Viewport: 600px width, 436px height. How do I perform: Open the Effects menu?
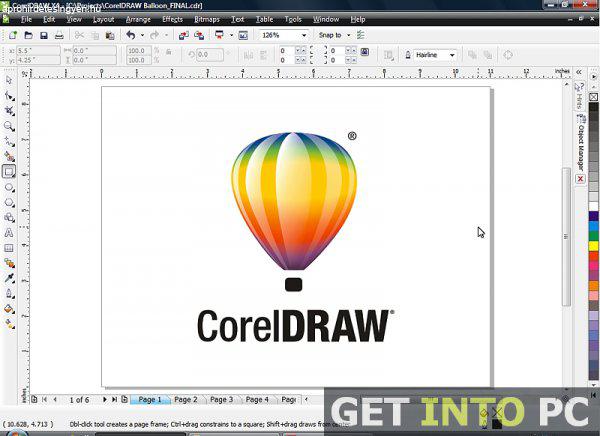(x=173, y=19)
